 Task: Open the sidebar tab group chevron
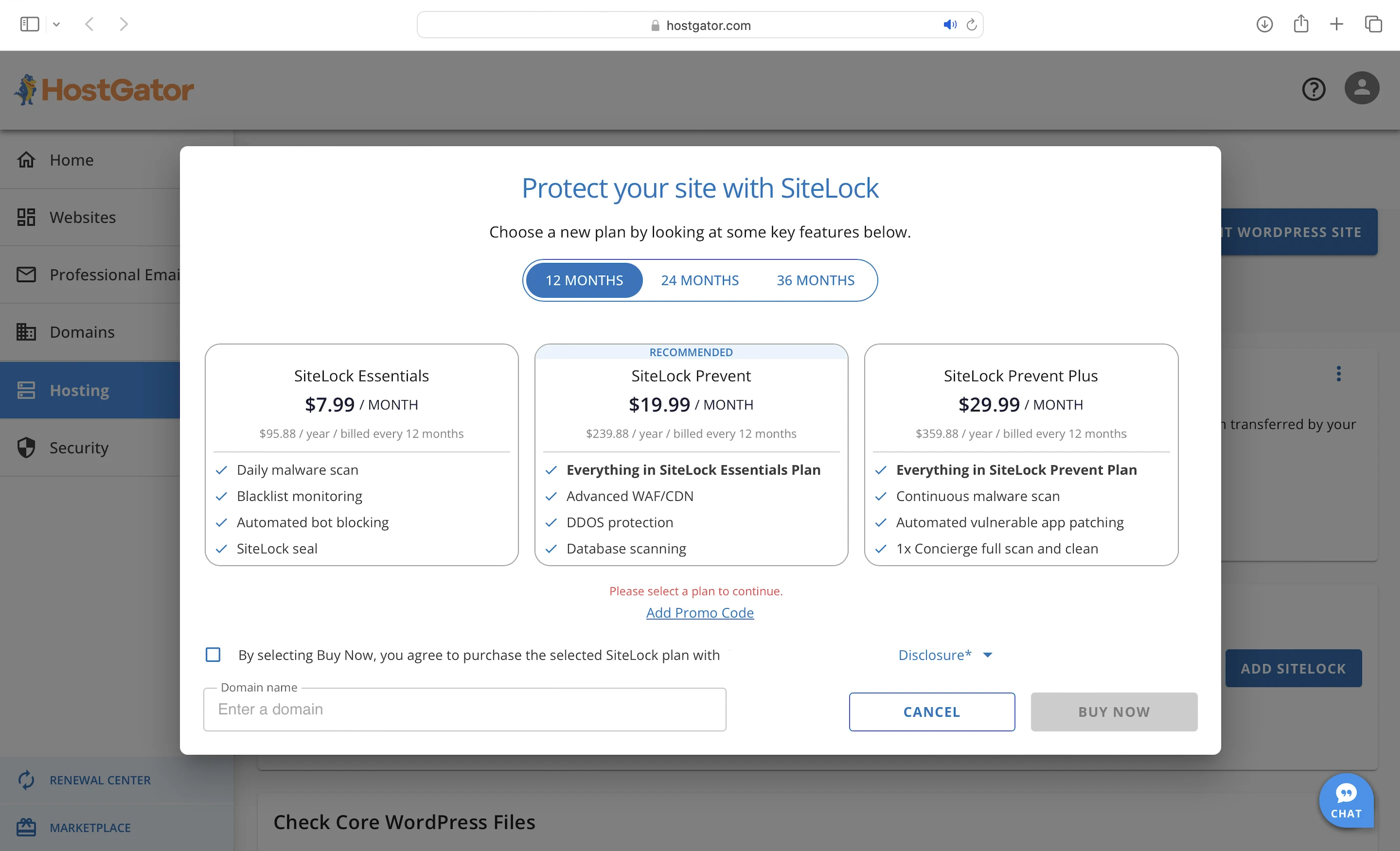tap(56, 24)
